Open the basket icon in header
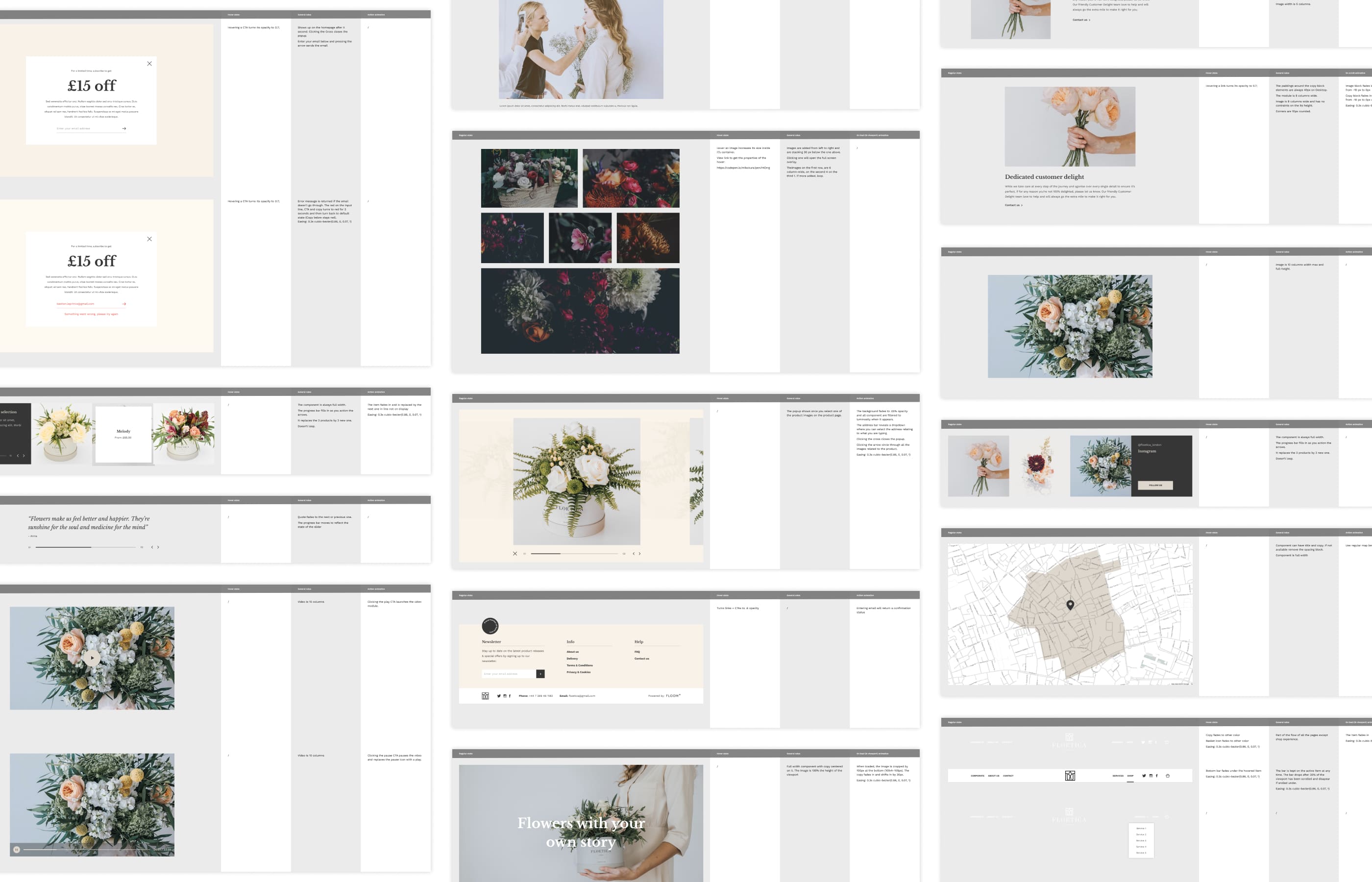This screenshot has width=1372, height=882. coord(1168,776)
